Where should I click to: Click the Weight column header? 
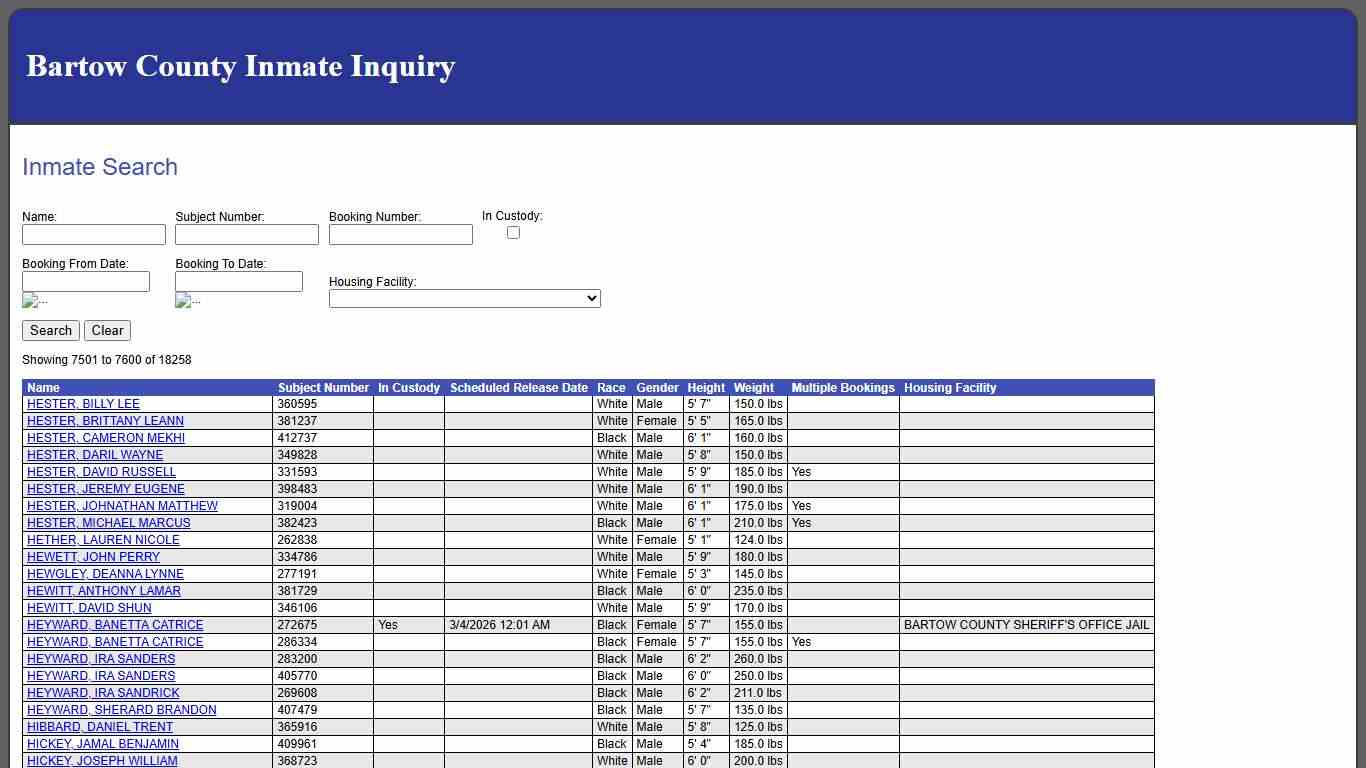[x=754, y=388]
